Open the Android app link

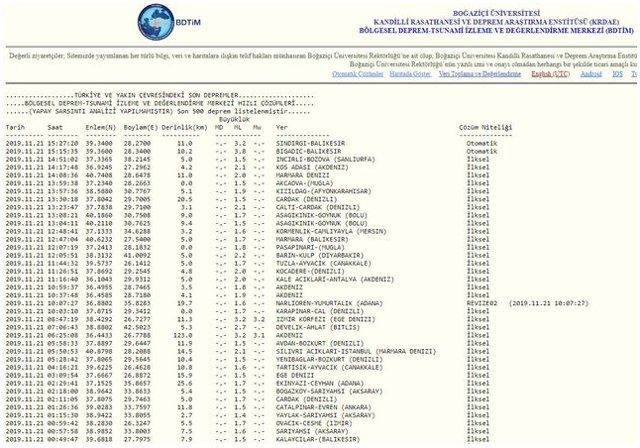591,74
